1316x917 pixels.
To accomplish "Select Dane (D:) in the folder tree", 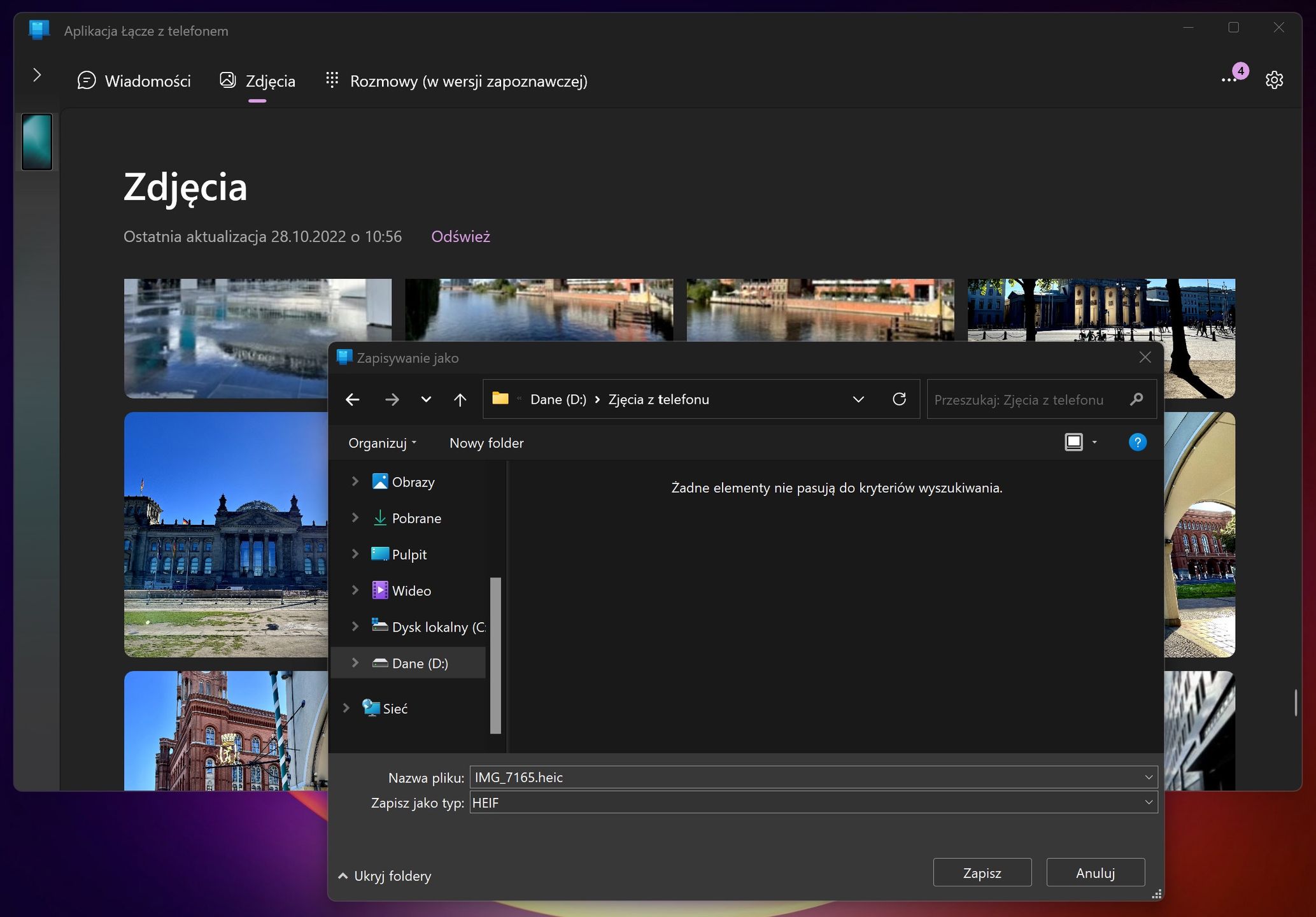I will (x=420, y=664).
